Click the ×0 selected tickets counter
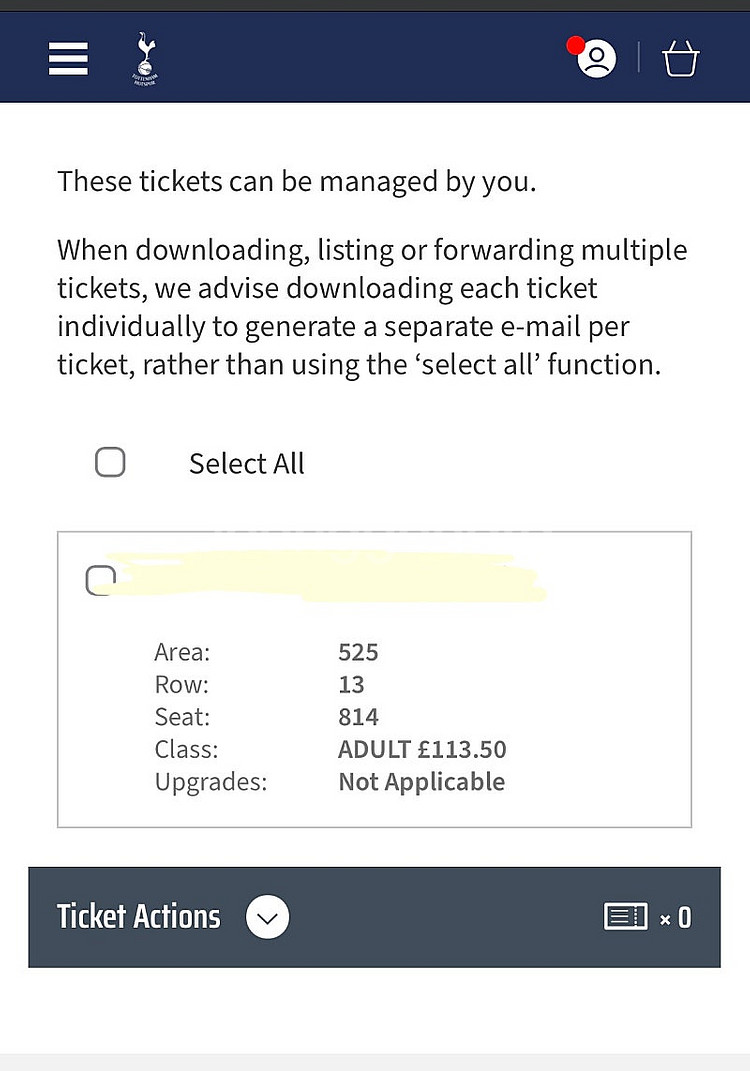The width and height of the screenshot is (750, 1071). coord(676,917)
